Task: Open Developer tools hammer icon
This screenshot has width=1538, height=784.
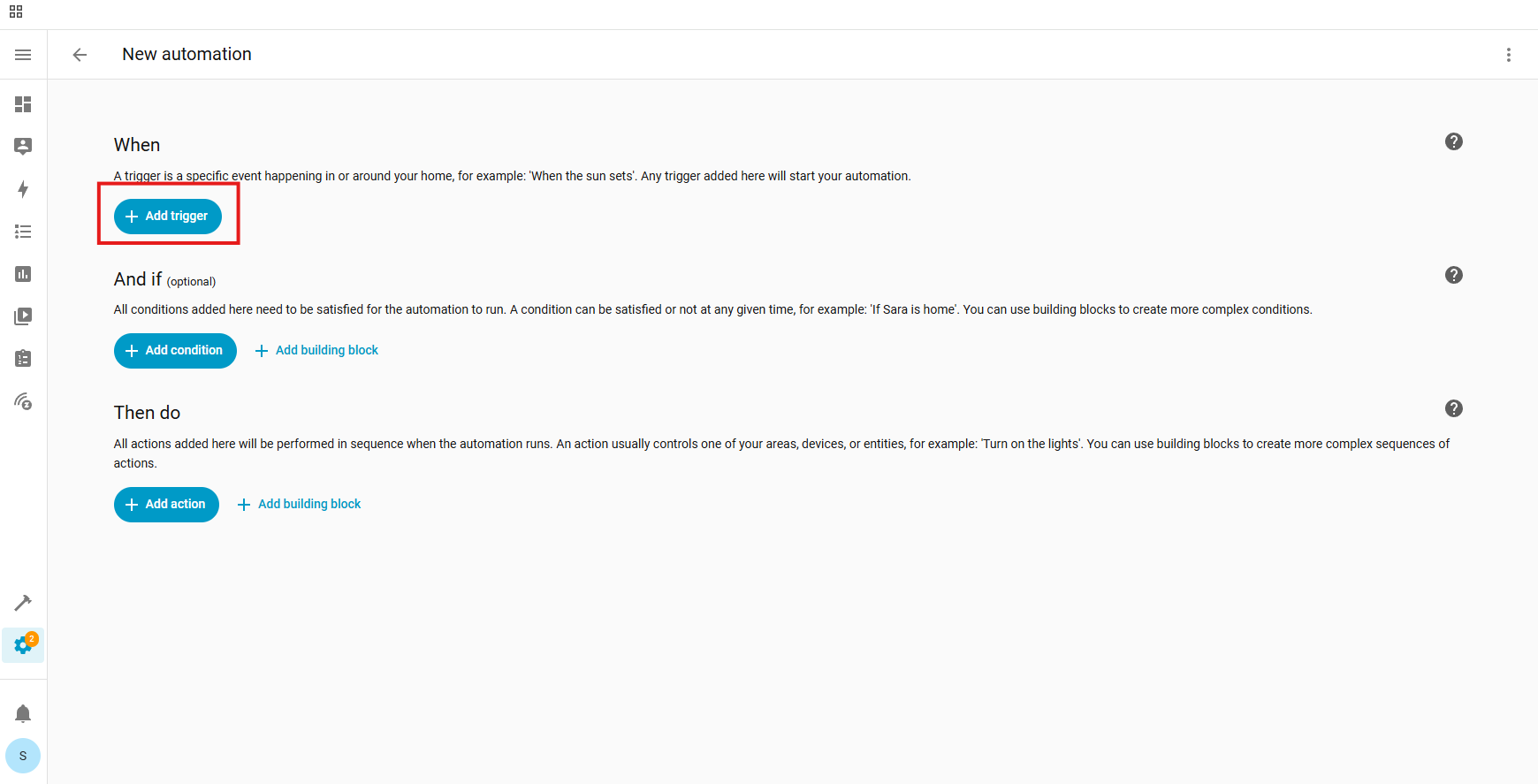Action: click(23, 603)
